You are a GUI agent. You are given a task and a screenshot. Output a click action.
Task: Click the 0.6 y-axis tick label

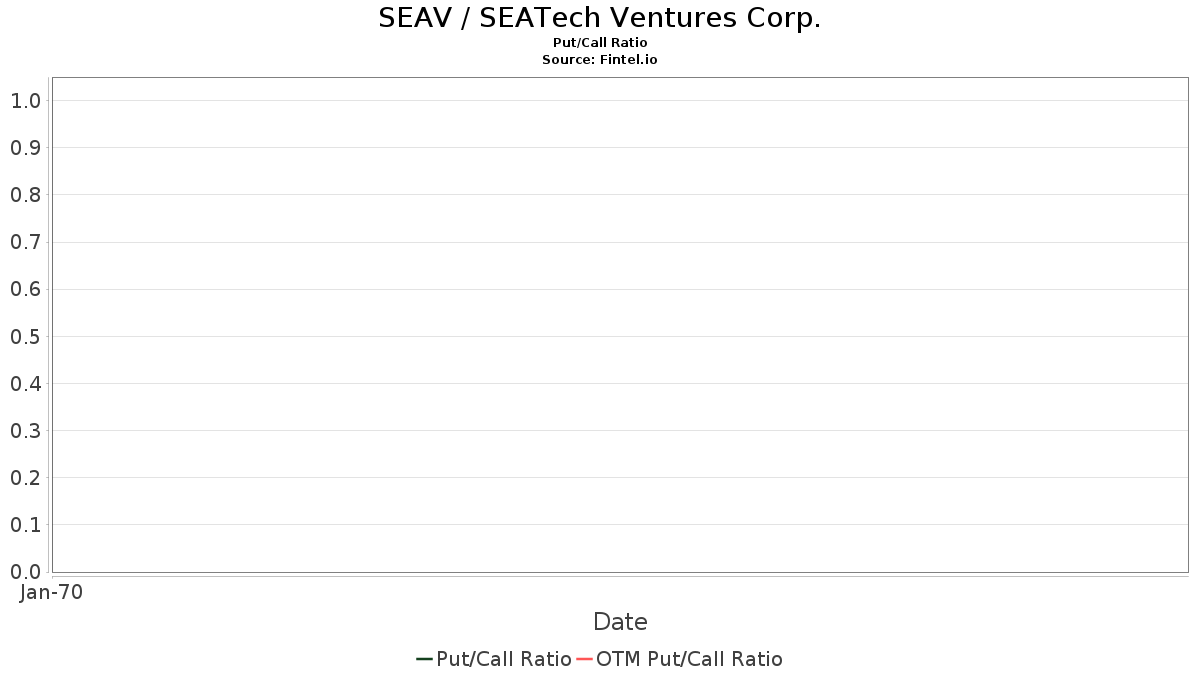click(x=25, y=289)
